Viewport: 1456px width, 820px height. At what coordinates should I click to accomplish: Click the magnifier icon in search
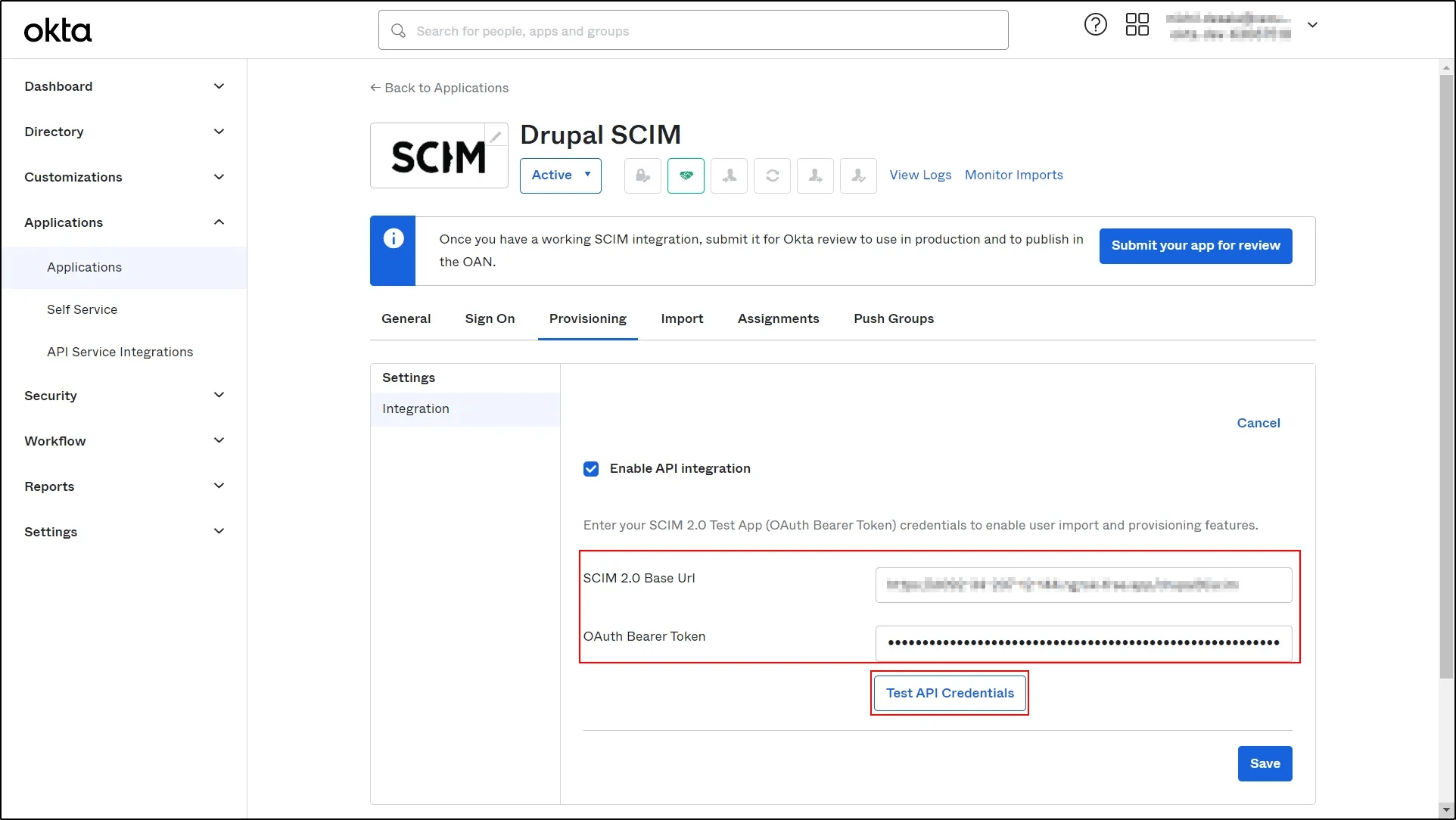coord(398,30)
